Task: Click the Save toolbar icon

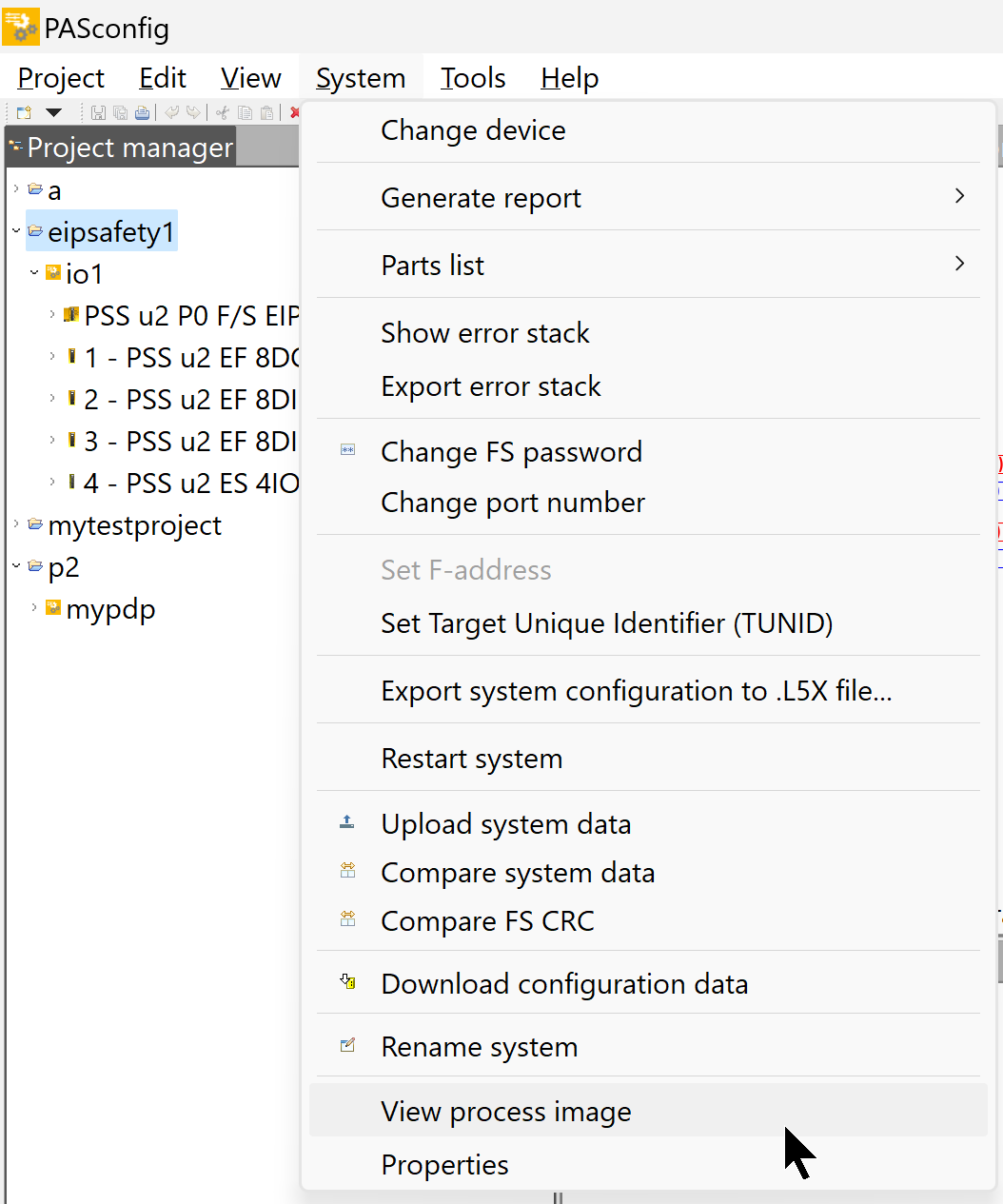Action: tap(98, 112)
